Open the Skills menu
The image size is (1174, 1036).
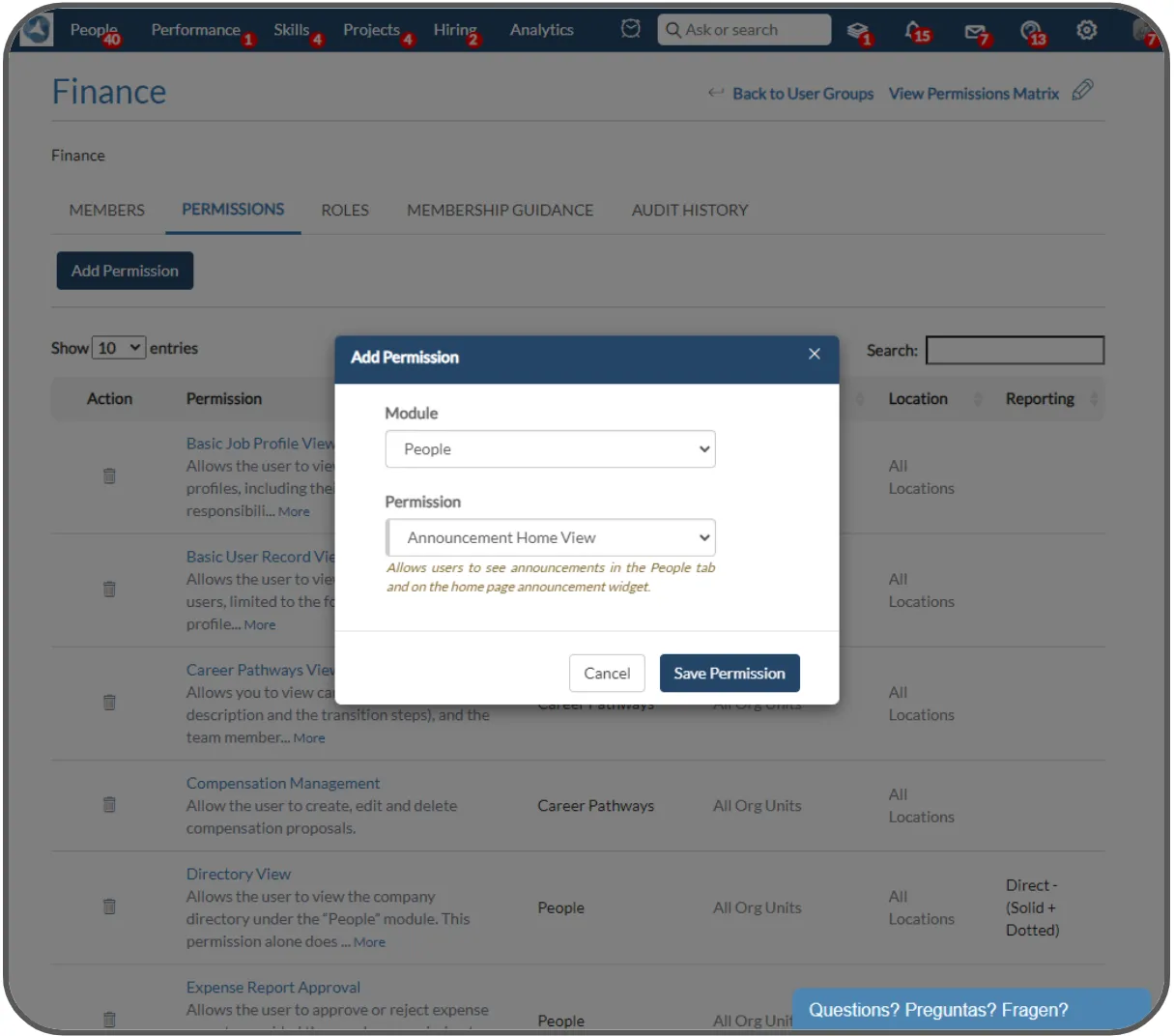click(291, 30)
